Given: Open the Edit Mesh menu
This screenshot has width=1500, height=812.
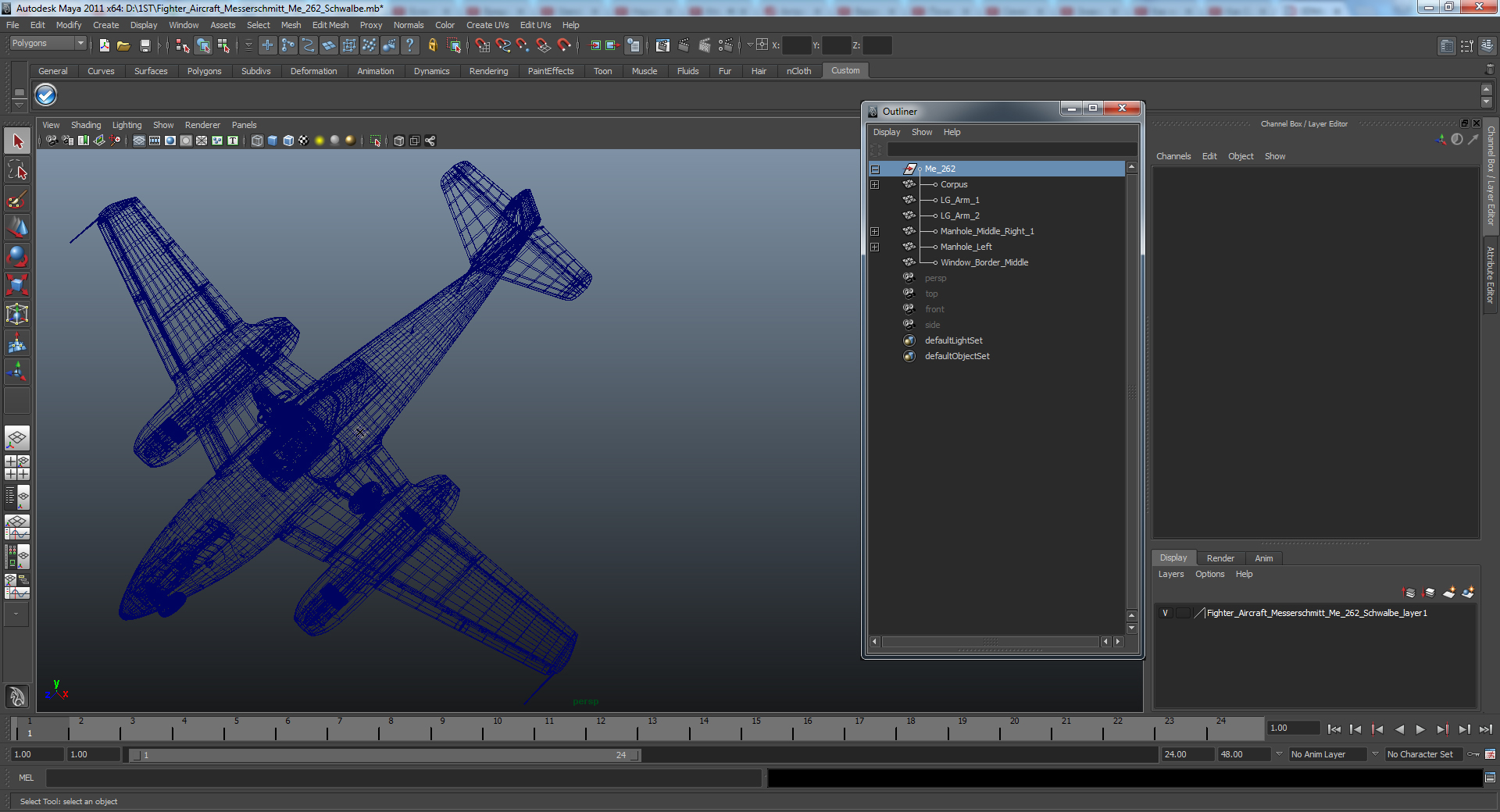Looking at the screenshot, I should pos(330,25).
